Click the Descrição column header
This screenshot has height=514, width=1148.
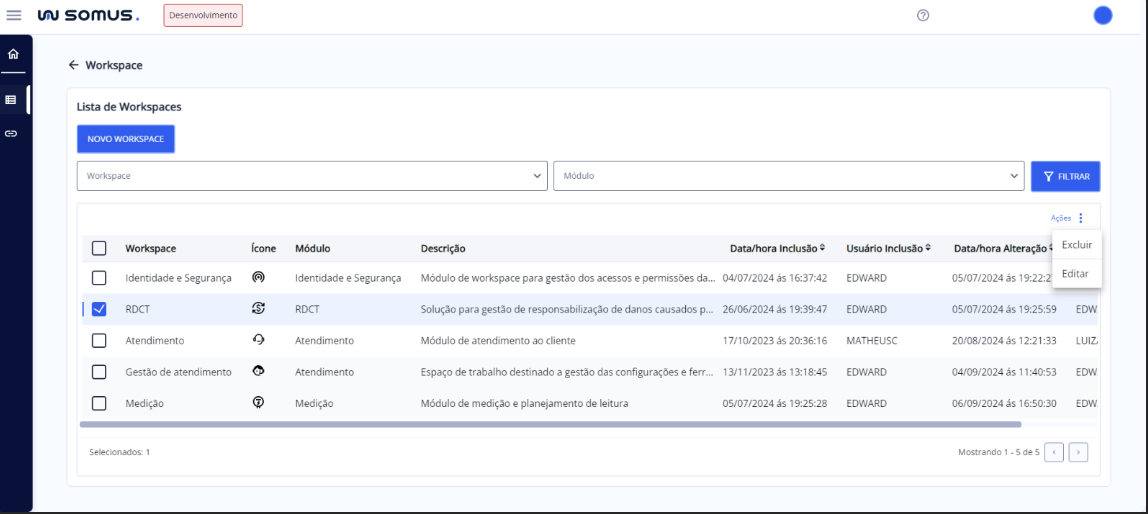coord(443,249)
